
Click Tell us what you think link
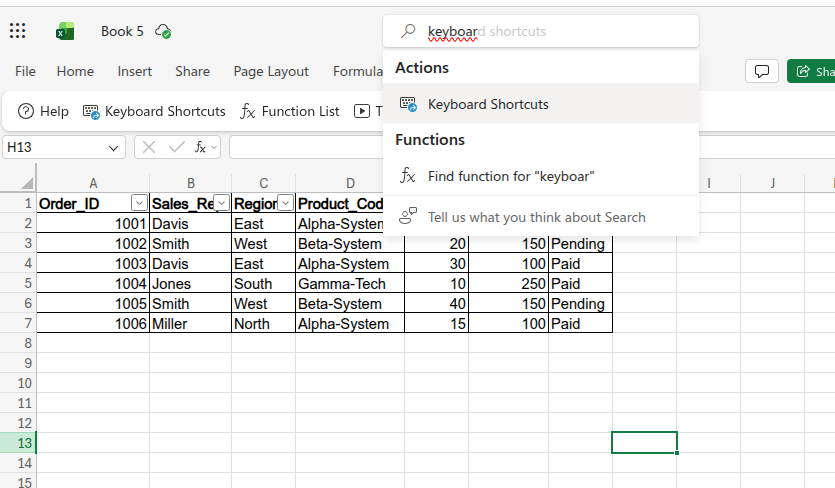point(536,217)
